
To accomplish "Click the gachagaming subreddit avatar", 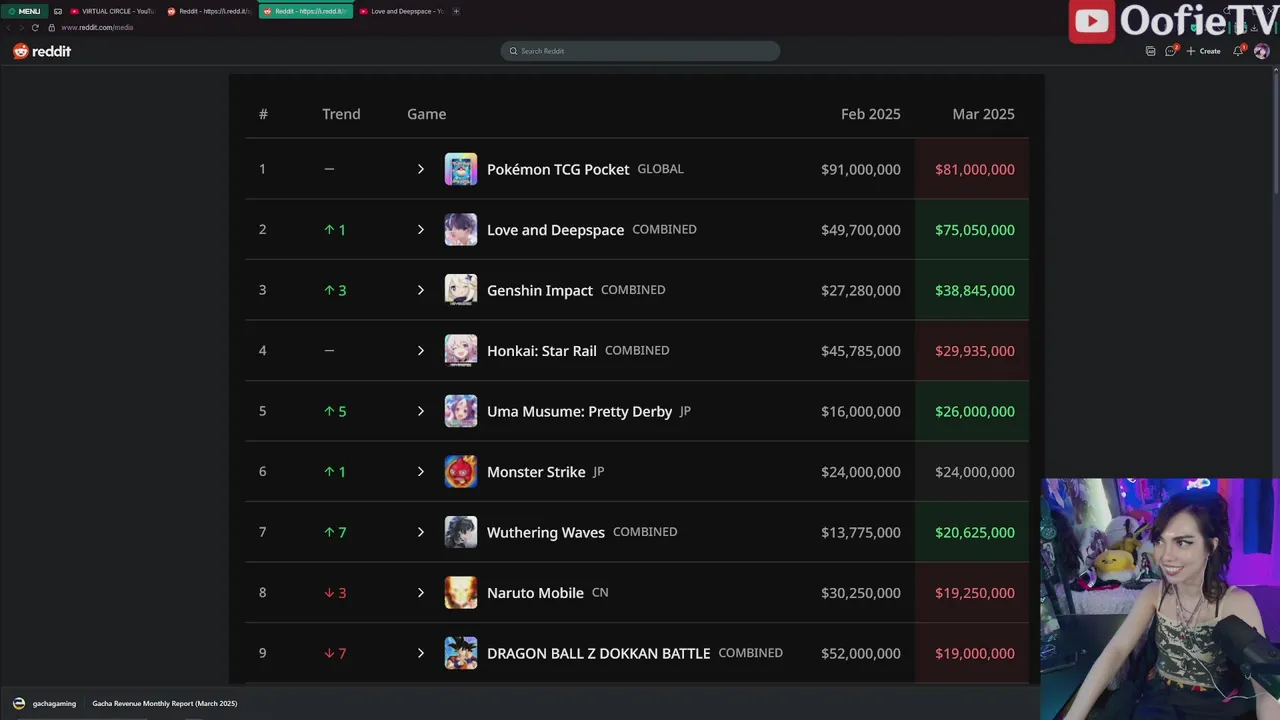I will [19, 703].
